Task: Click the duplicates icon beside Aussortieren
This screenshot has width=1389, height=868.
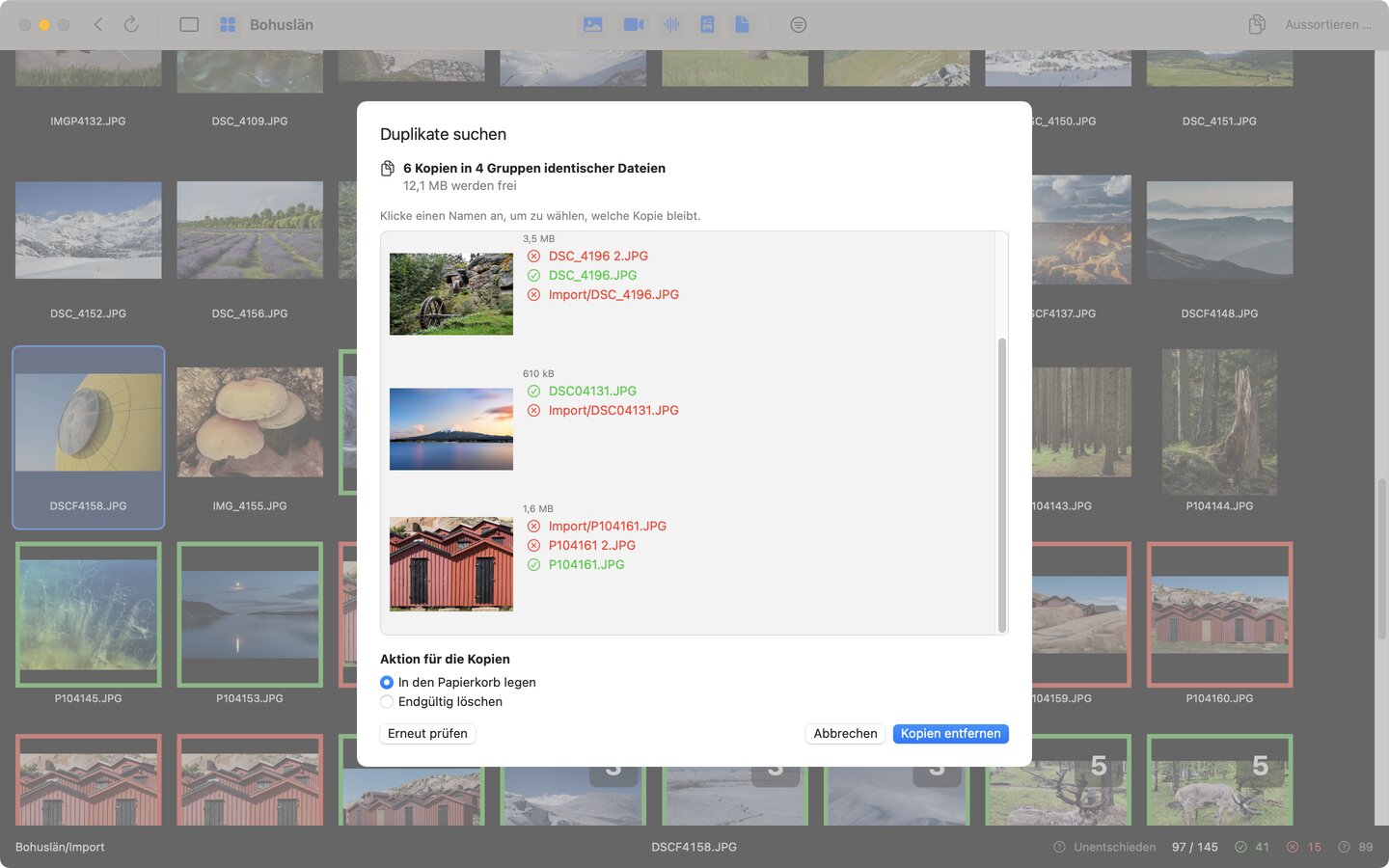Action: (1257, 25)
